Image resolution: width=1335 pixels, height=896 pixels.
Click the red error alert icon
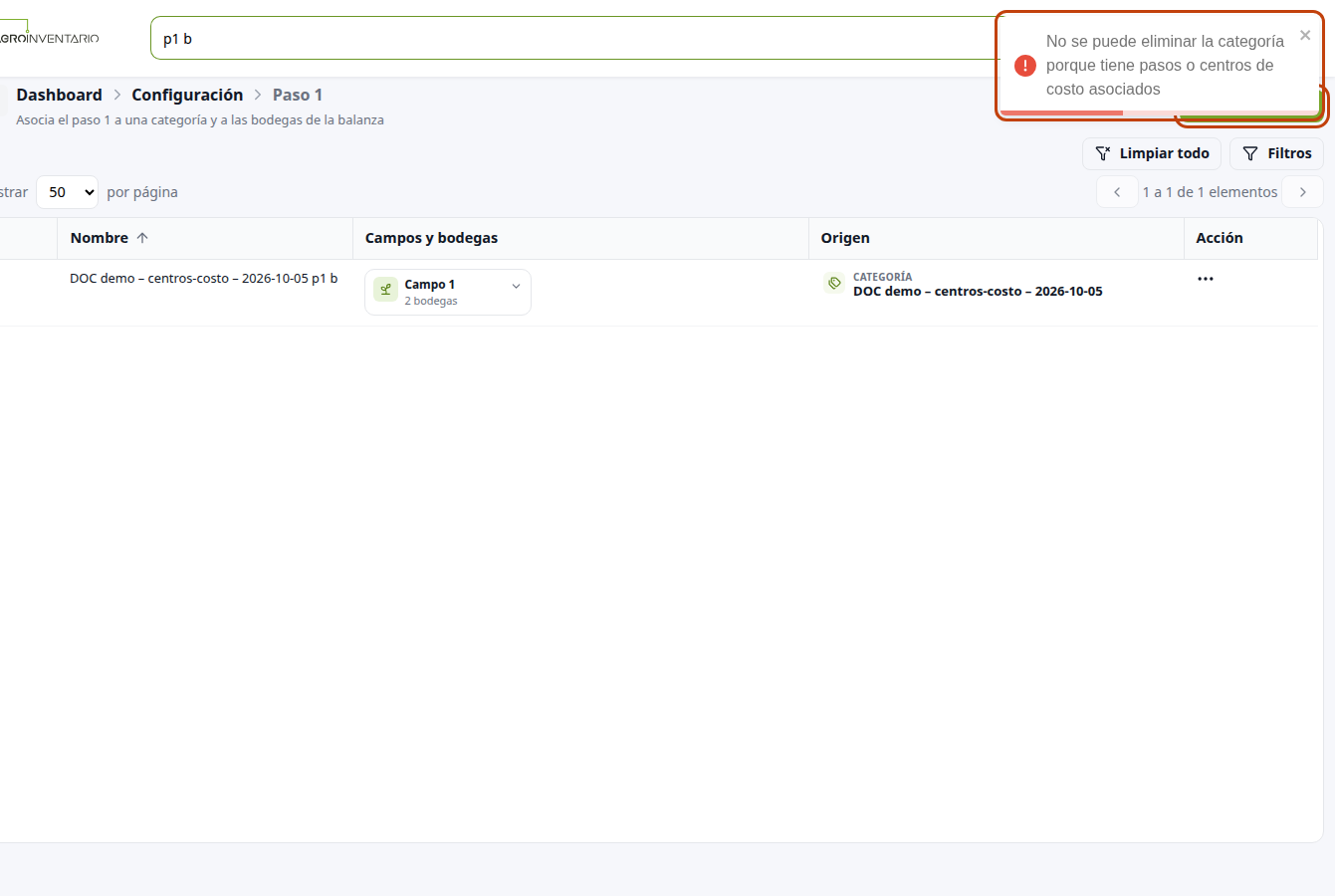click(1025, 66)
